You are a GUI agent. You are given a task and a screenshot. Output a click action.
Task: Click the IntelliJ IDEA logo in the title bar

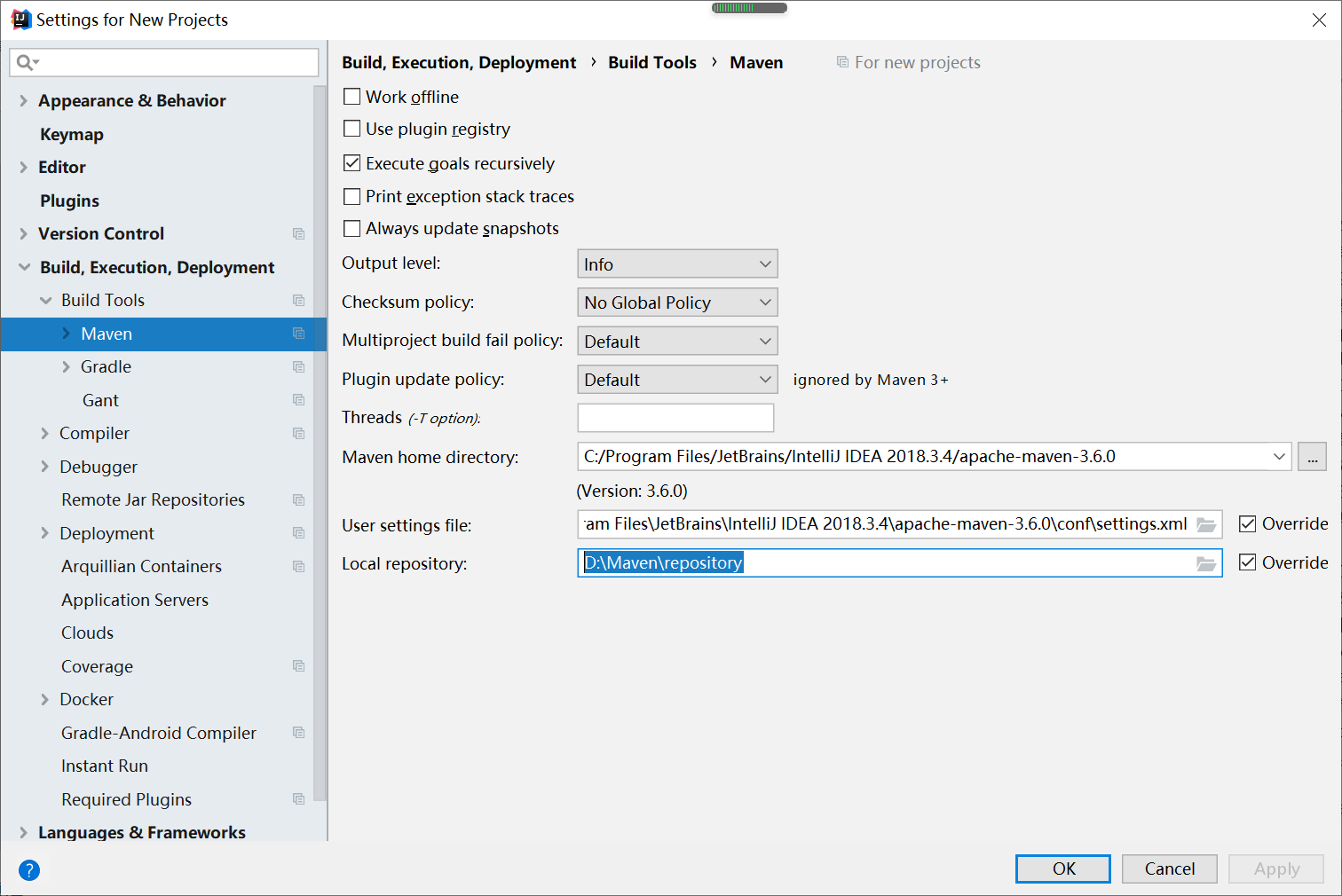coord(20,19)
